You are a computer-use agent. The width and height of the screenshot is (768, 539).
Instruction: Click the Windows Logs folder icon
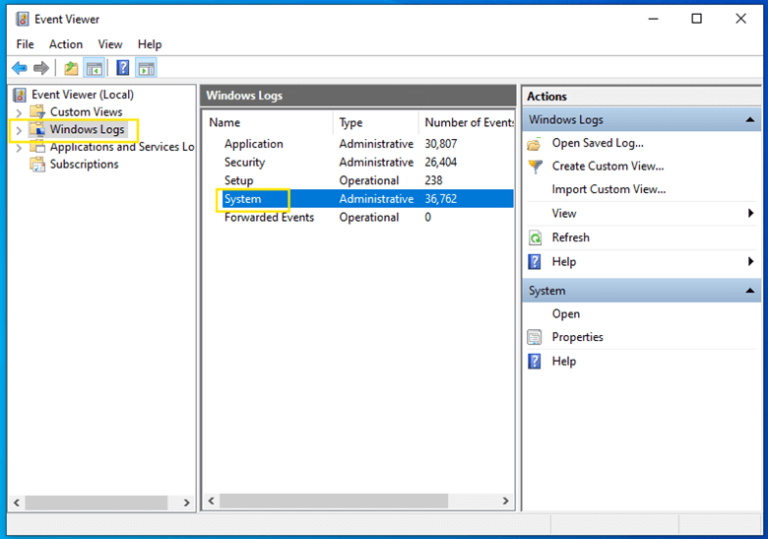click(x=37, y=129)
